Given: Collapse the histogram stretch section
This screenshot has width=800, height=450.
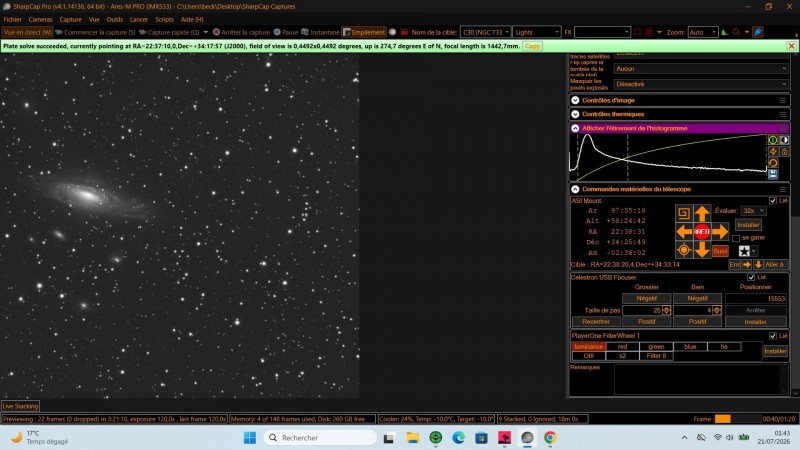Looking at the screenshot, I should point(575,129).
